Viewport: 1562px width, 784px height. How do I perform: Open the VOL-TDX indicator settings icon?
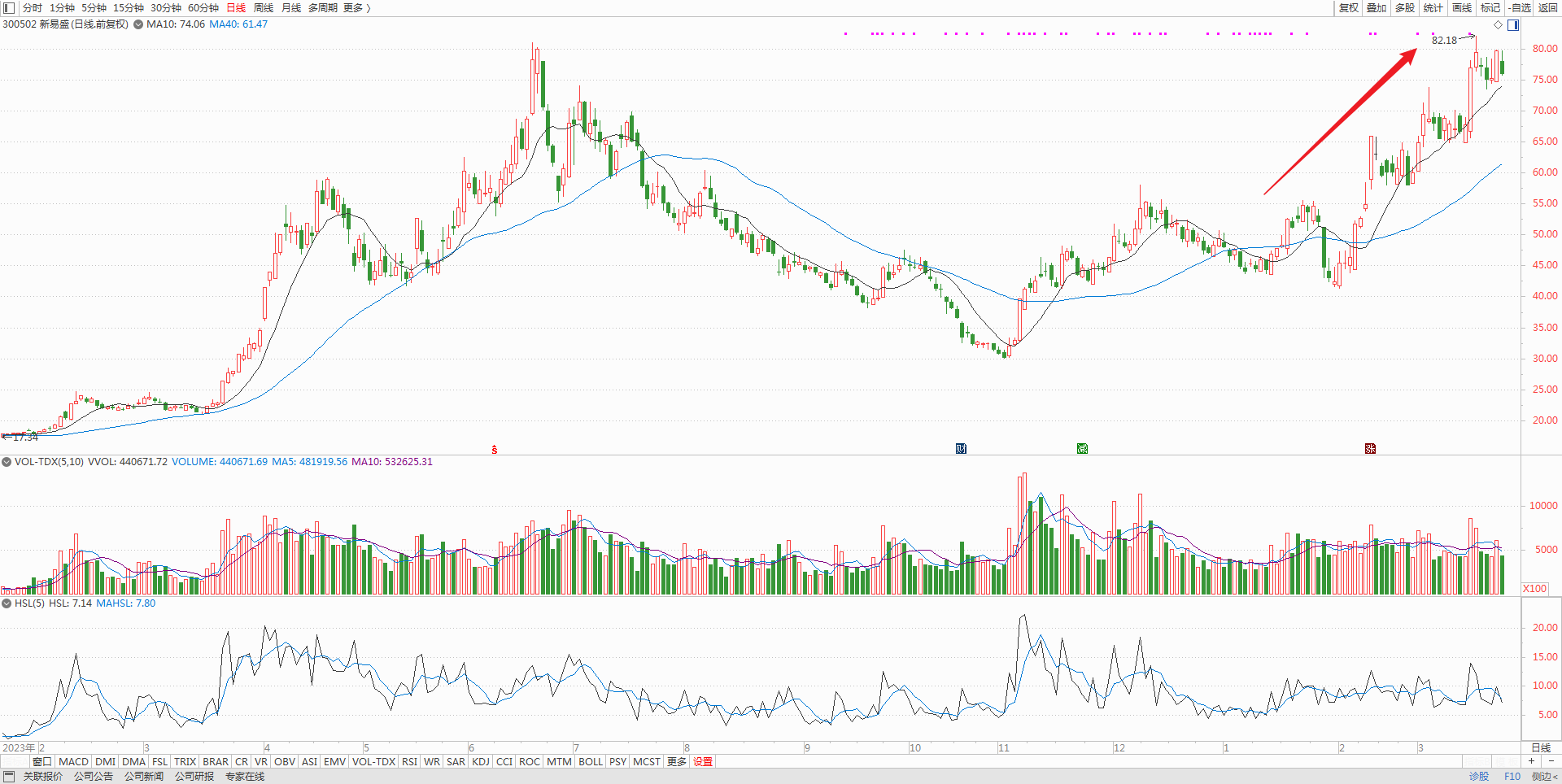point(7,462)
